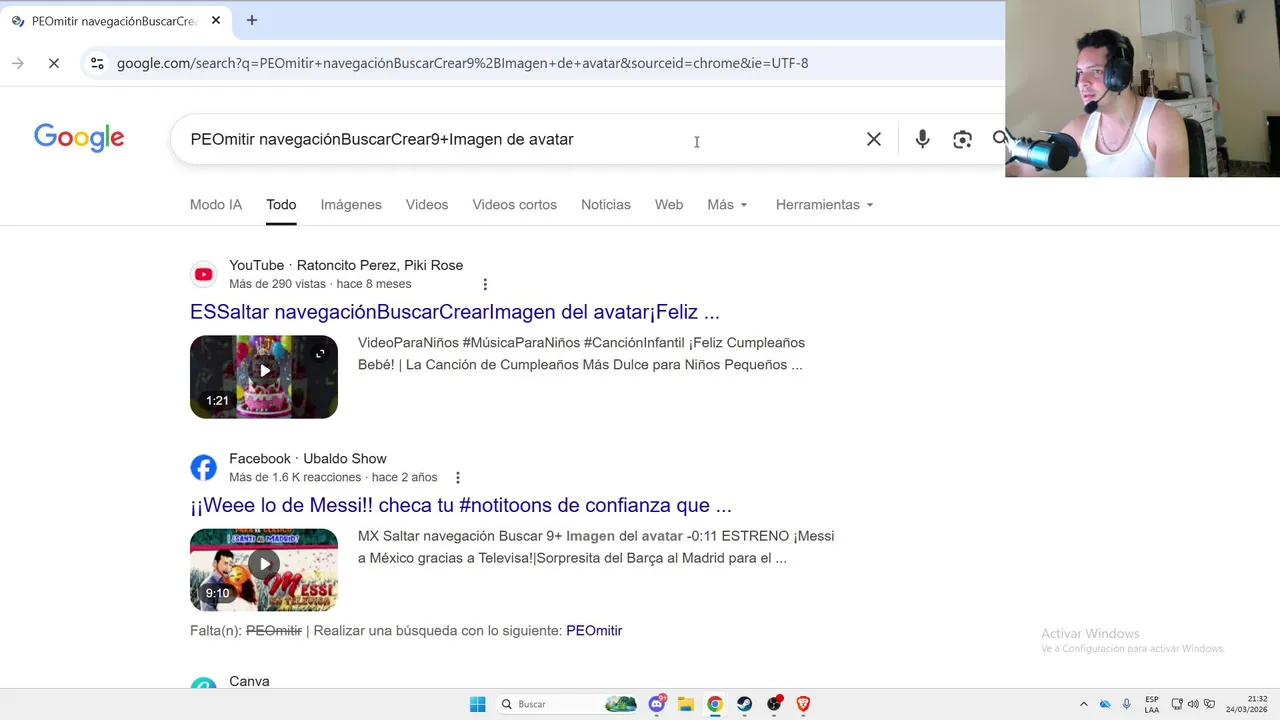Open Discord from the taskbar
Viewport: 1280px width, 720px height.
tap(657, 704)
